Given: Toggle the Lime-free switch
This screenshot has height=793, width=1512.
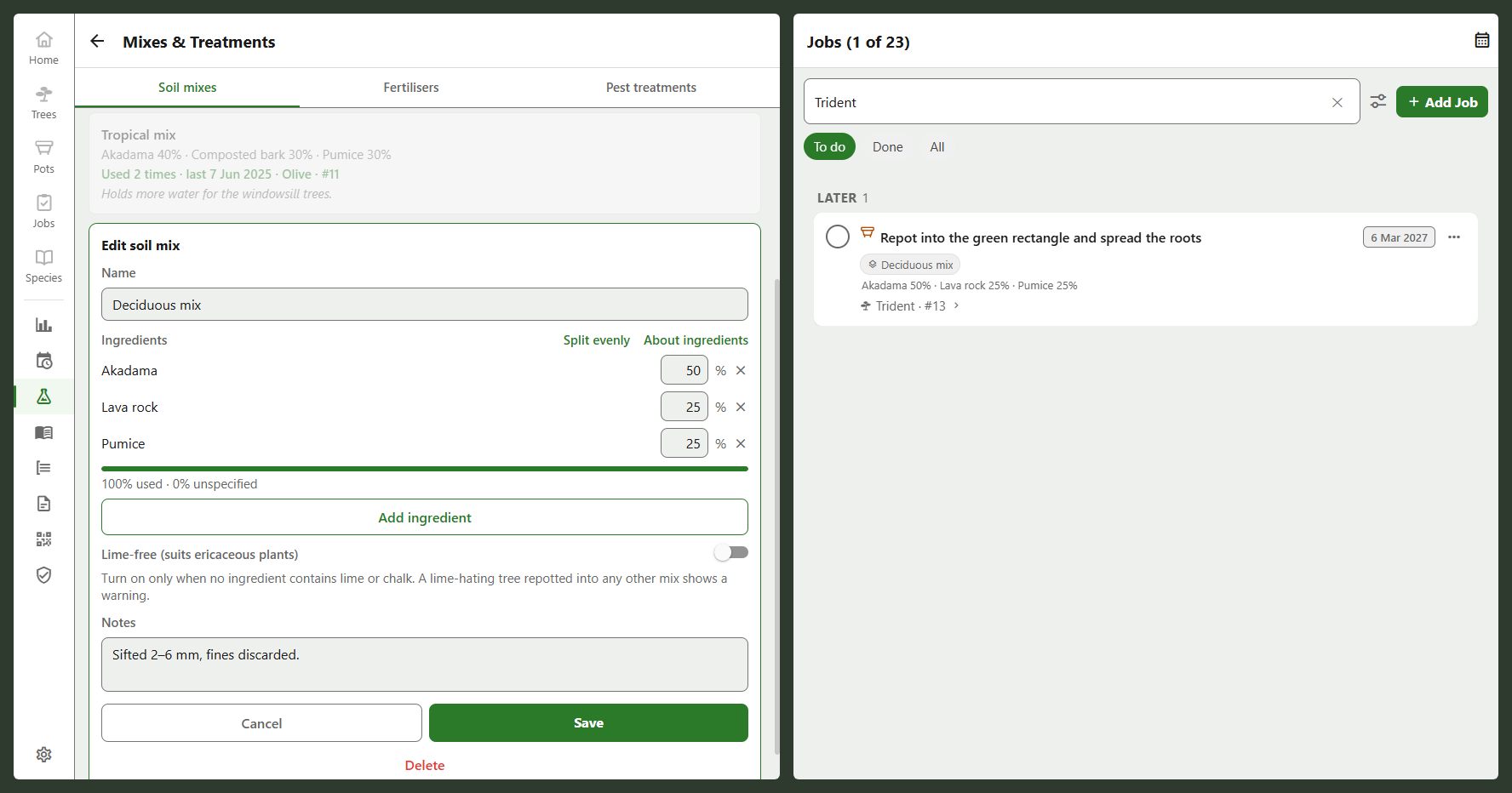Looking at the screenshot, I should pos(730,553).
